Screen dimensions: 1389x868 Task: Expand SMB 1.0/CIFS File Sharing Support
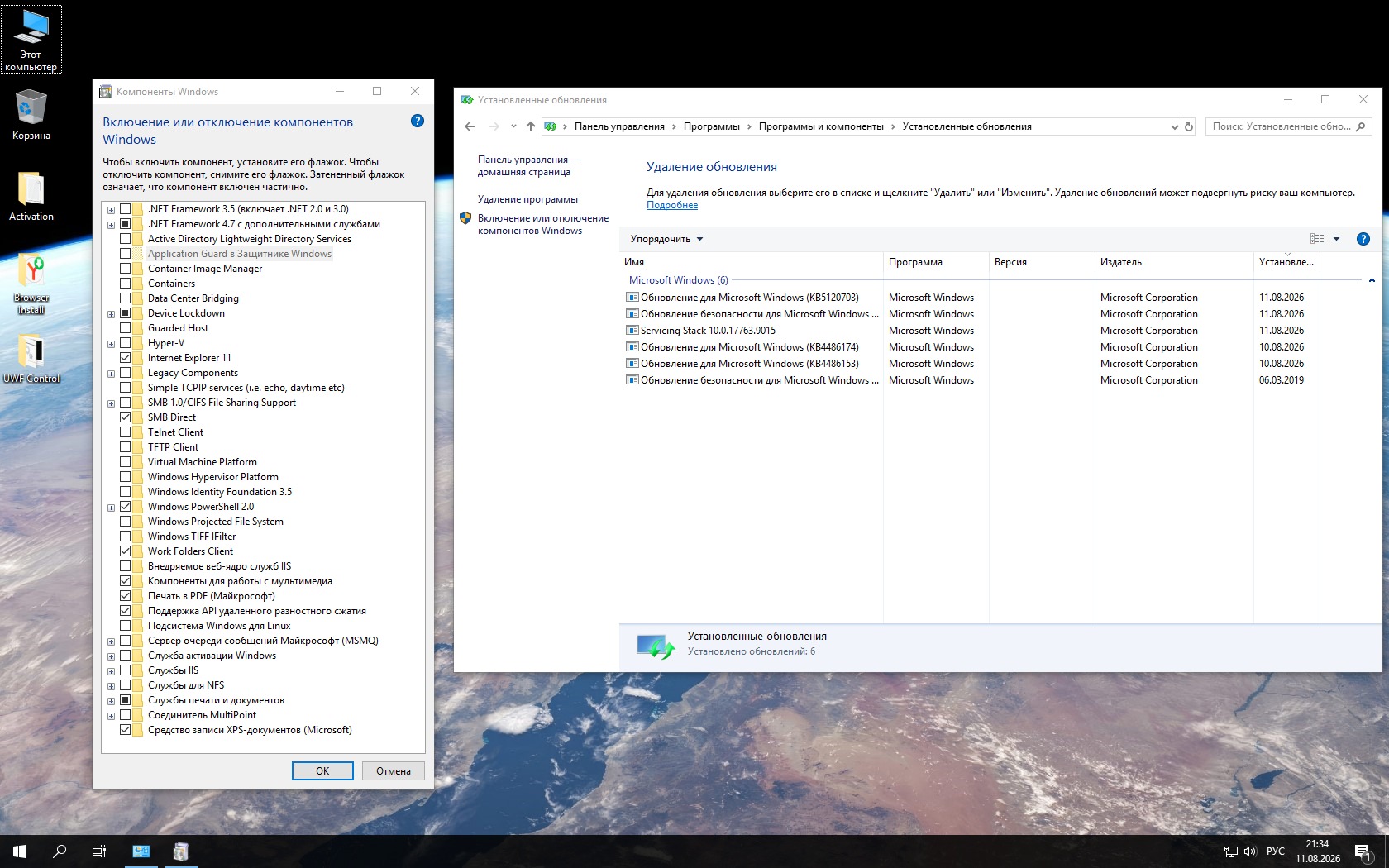[x=111, y=403]
